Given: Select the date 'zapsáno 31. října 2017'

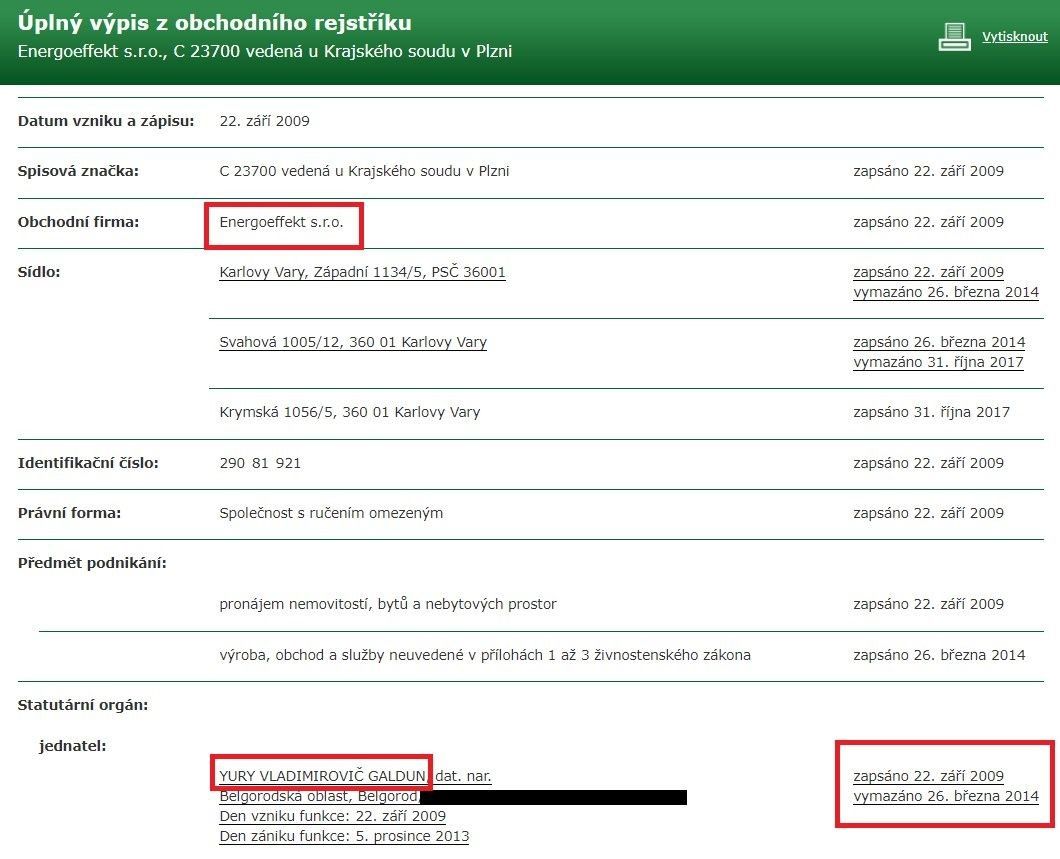Looking at the screenshot, I should pyautogui.click(x=931, y=412).
